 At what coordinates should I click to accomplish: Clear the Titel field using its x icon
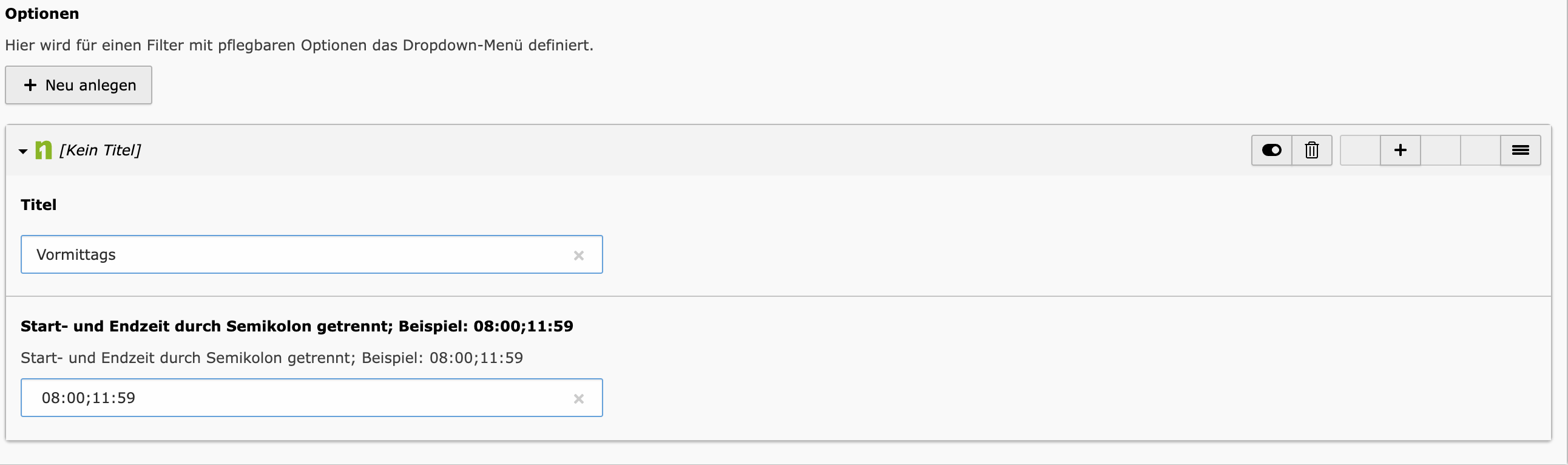point(578,256)
